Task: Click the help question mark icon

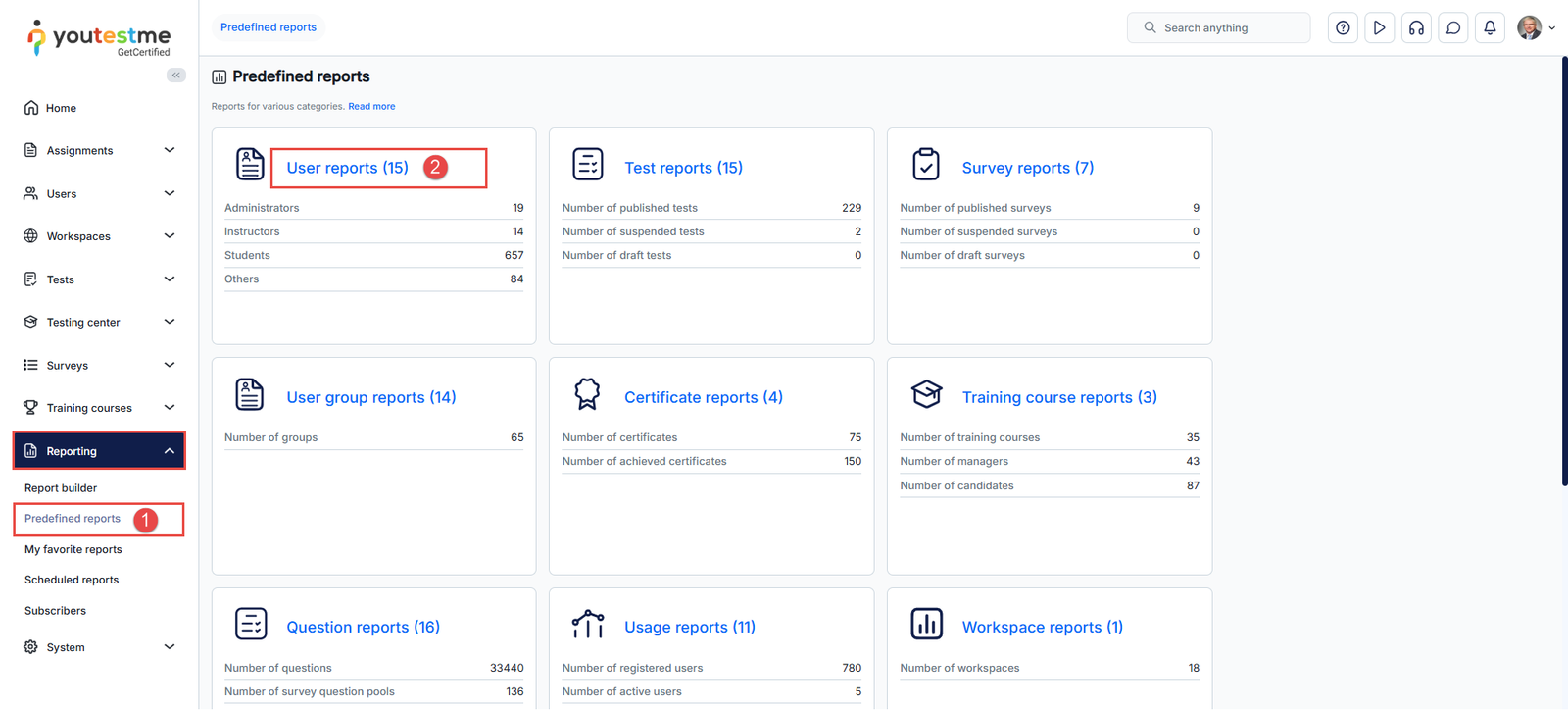Action: click(x=1343, y=28)
